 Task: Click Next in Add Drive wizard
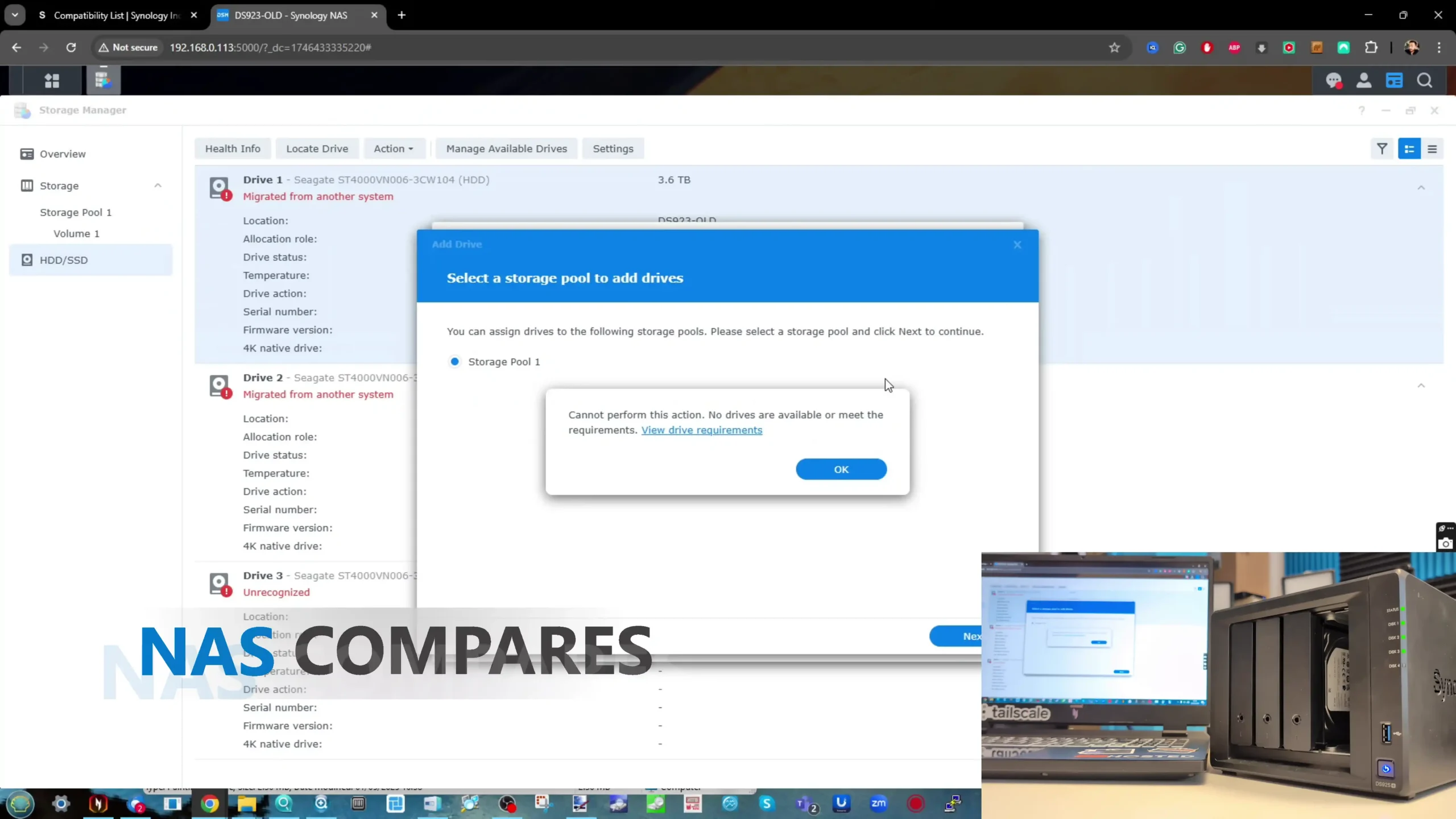955,636
